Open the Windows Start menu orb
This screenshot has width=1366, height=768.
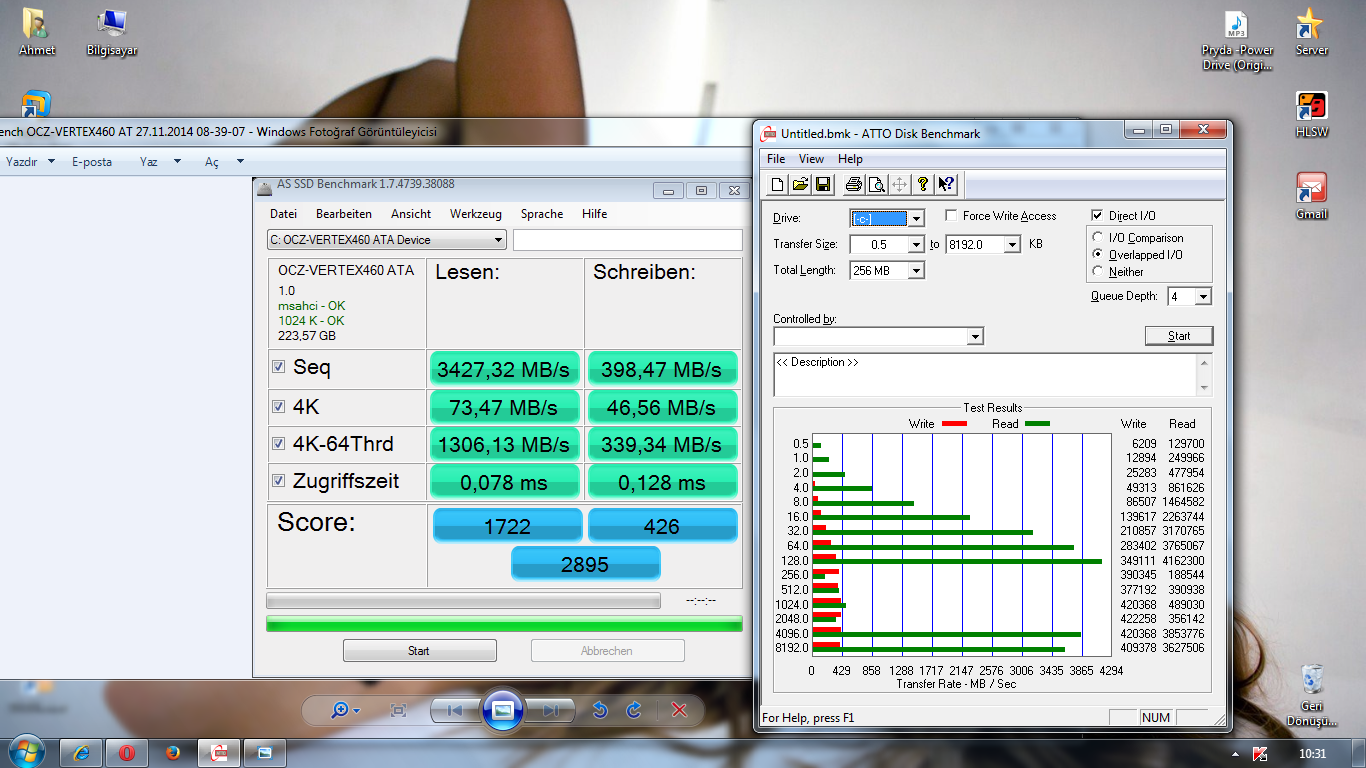tap(25, 752)
